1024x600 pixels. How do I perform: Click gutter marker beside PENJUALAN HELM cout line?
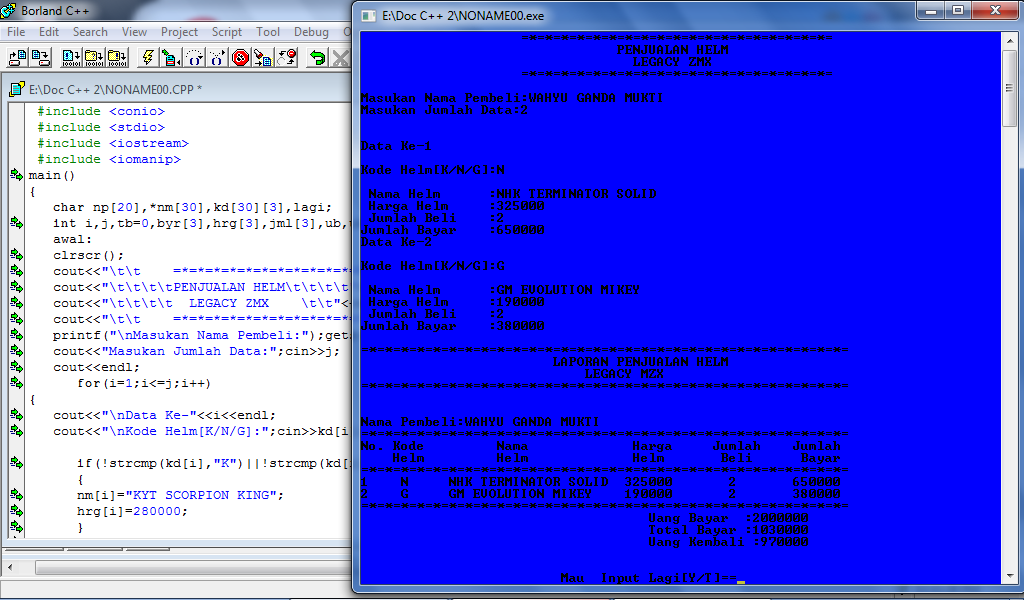tap(16, 287)
